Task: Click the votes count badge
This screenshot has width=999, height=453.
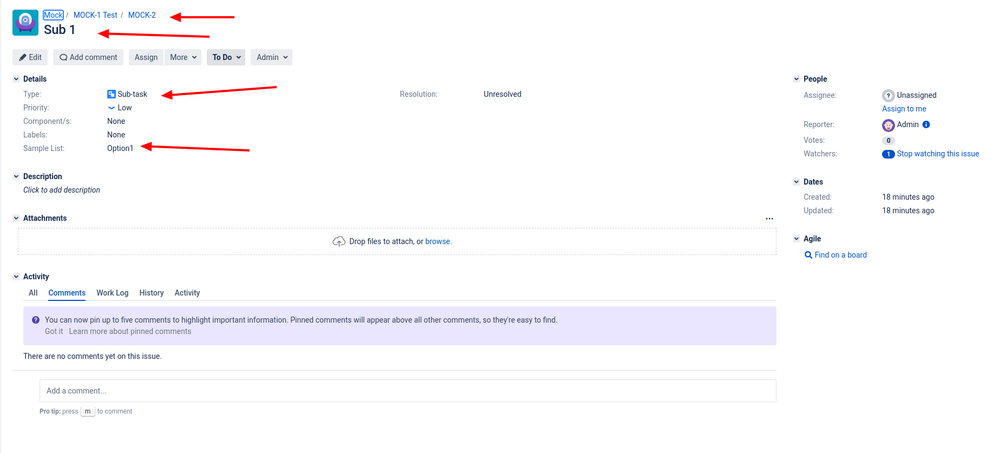Action: point(888,140)
